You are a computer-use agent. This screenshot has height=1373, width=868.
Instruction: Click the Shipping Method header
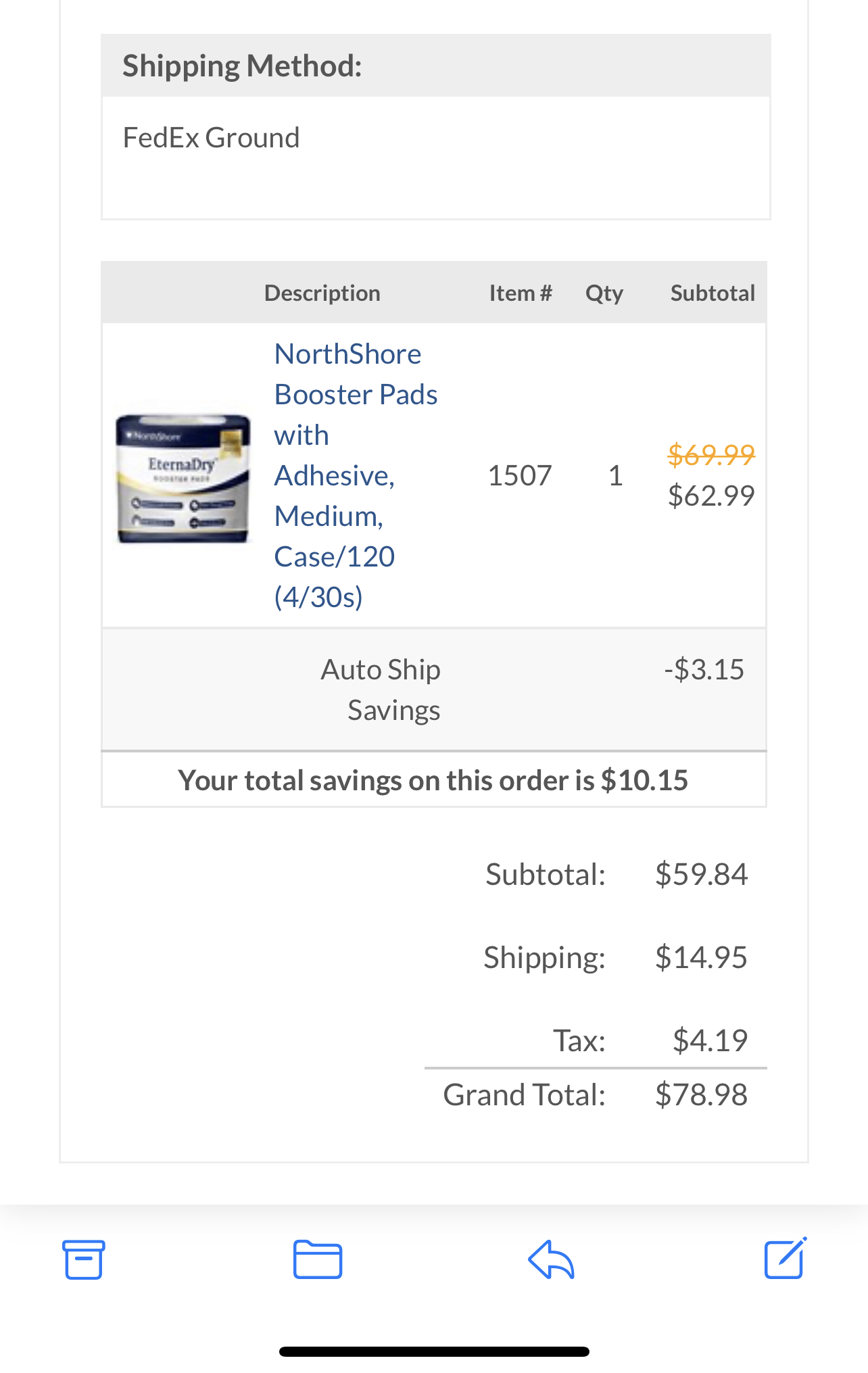[x=242, y=66]
